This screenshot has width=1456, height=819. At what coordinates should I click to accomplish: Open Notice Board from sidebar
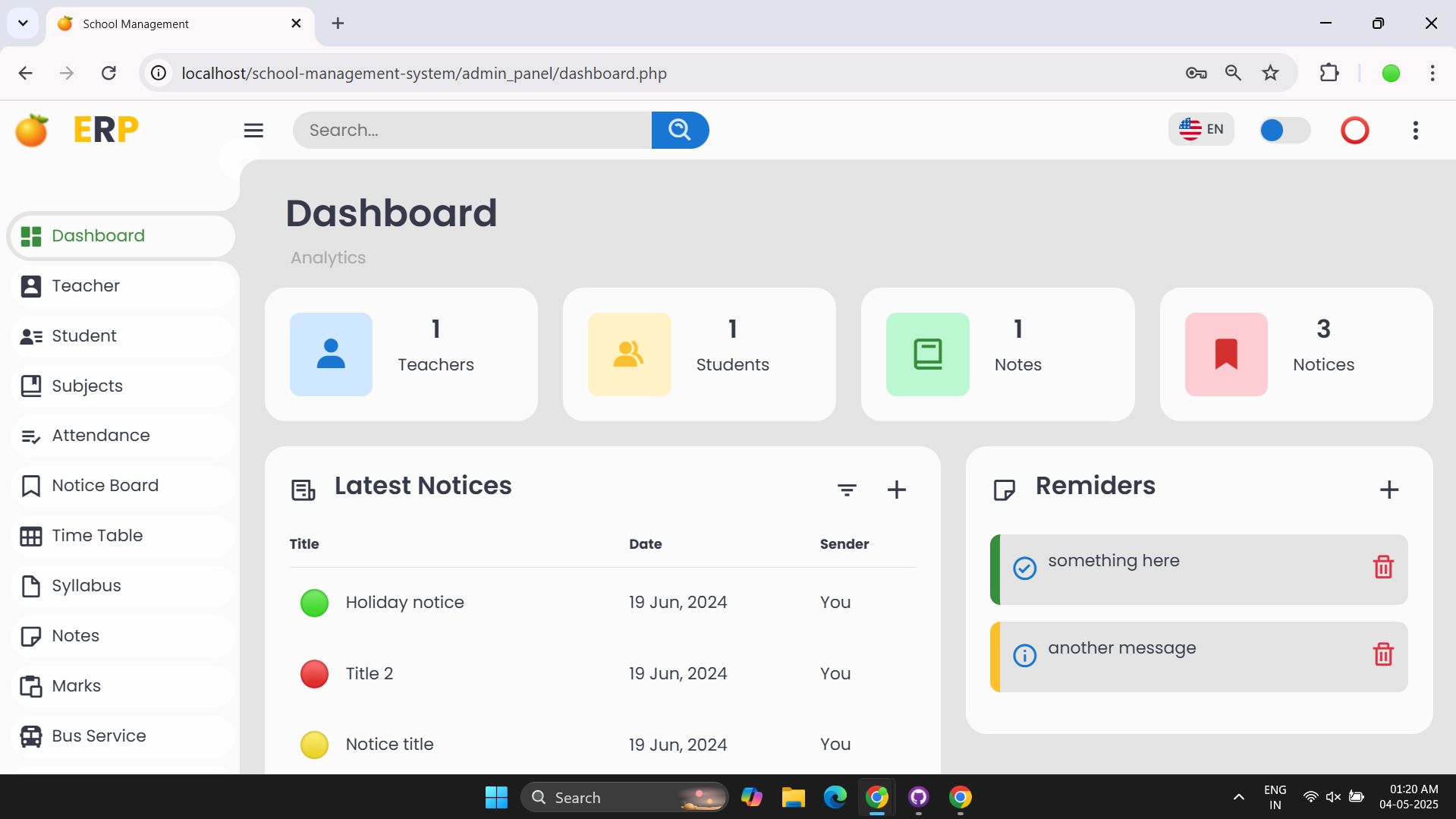click(121, 486)
